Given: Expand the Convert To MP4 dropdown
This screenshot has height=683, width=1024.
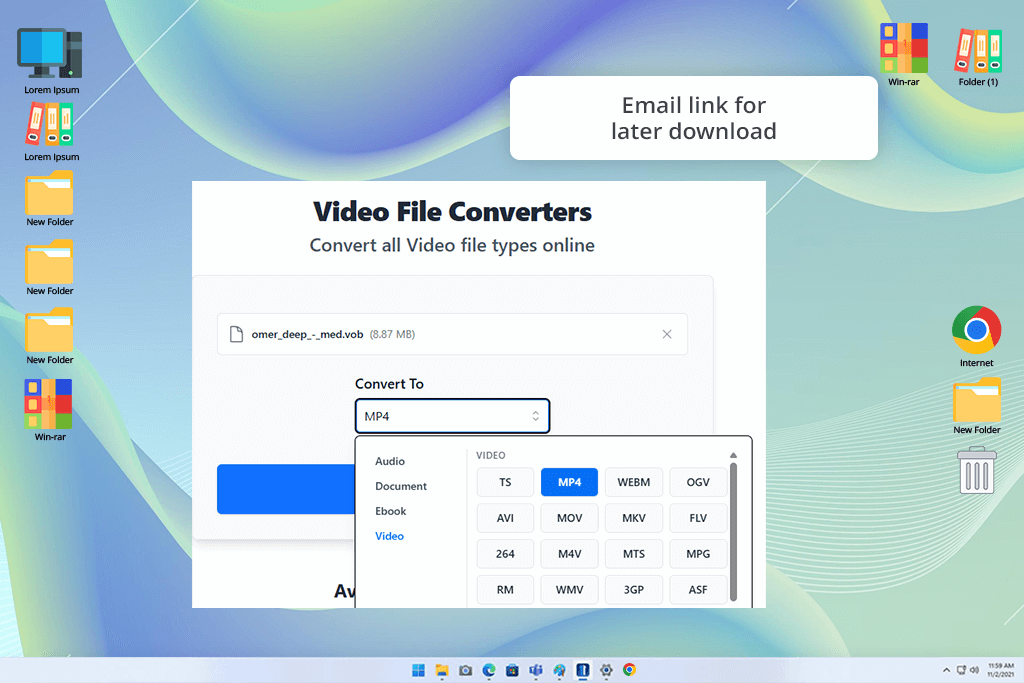Looking at the screenshot, I should pyautogui.click(x=453, y=416).
